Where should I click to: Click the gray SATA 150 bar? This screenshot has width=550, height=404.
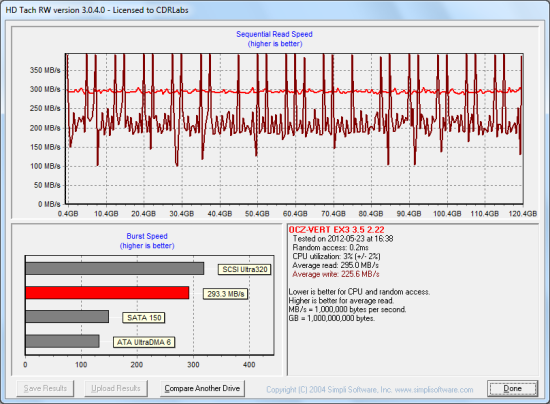(67, 316)
